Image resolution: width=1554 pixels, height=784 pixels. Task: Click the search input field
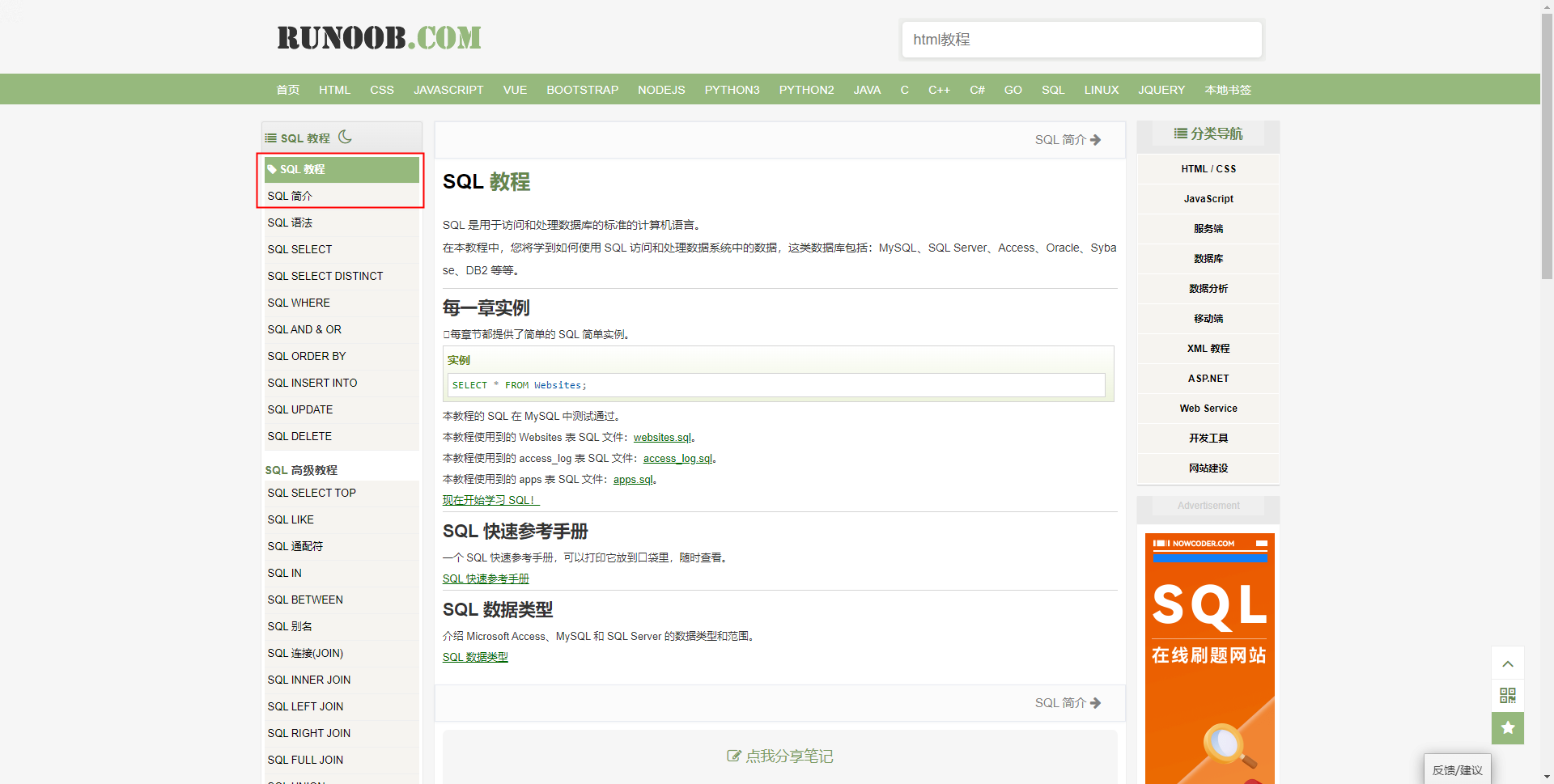[x=1082, y=40]
